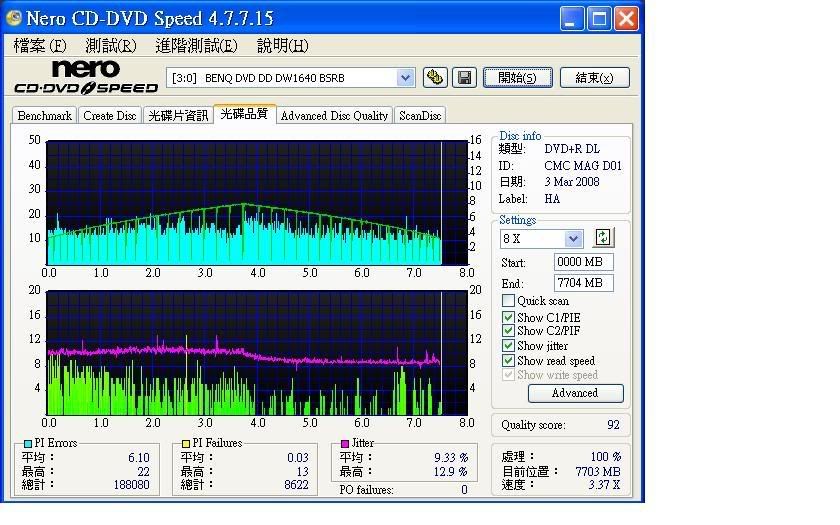
Task: Open the 測試(R) menu
Action: 111,46
